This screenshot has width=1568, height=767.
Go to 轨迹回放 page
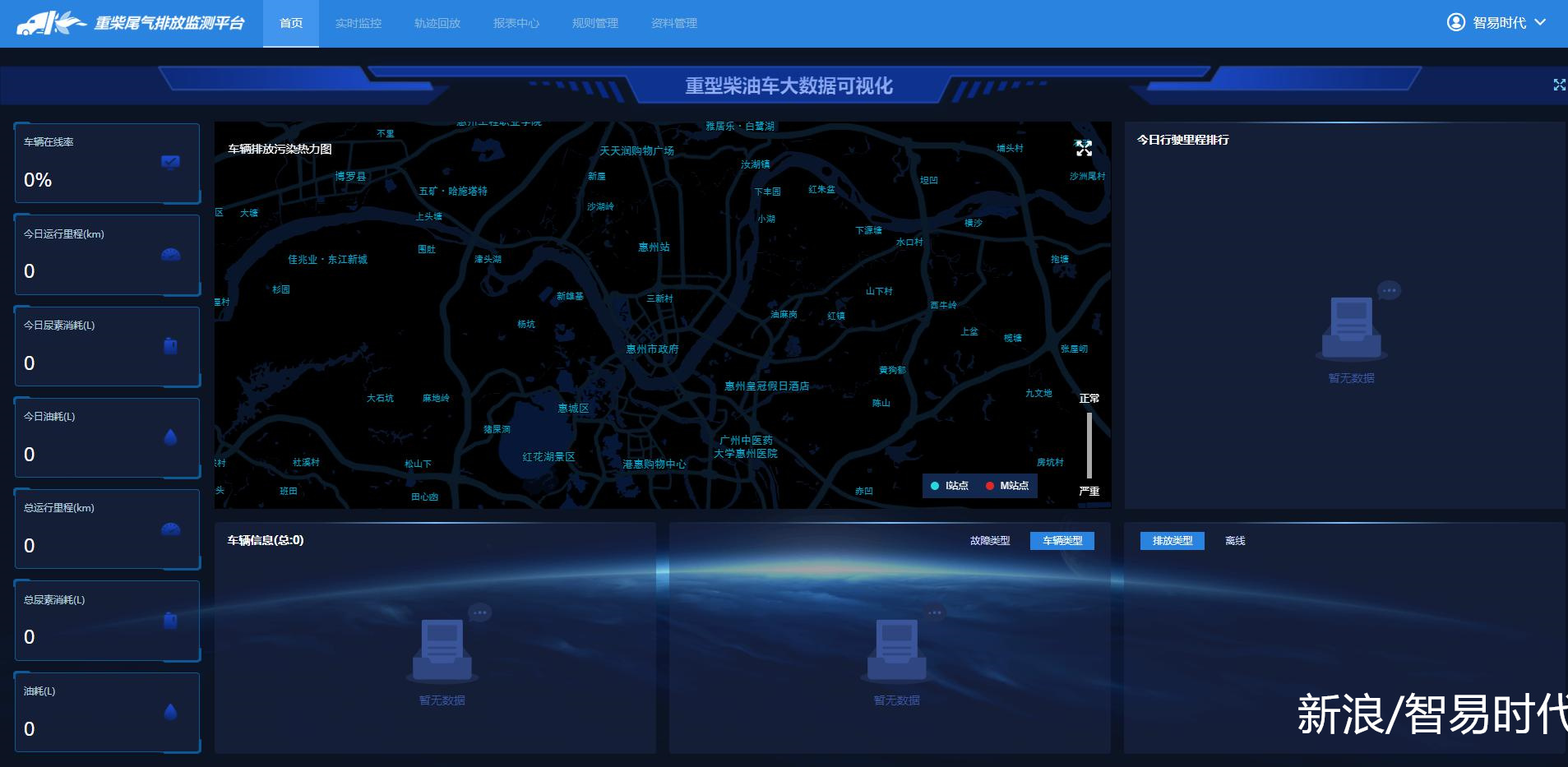(437, 23)
